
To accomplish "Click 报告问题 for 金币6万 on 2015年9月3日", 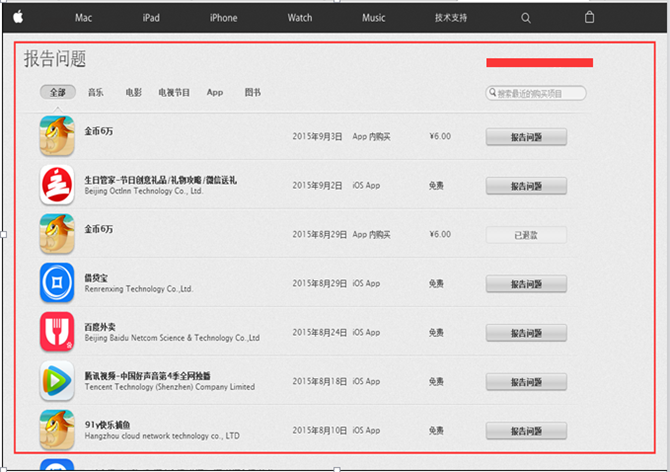I will (x=526, y=137).
